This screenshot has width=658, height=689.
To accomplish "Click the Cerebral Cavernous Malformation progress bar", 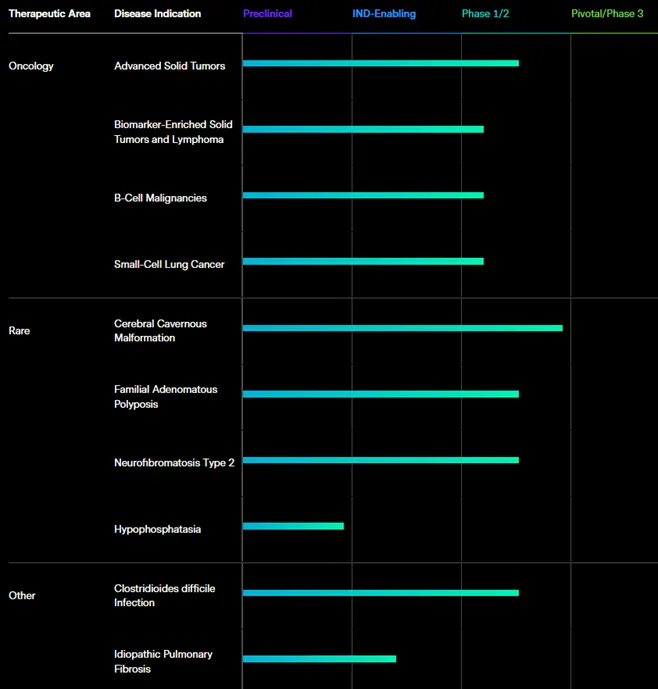I will coord(402,328).
